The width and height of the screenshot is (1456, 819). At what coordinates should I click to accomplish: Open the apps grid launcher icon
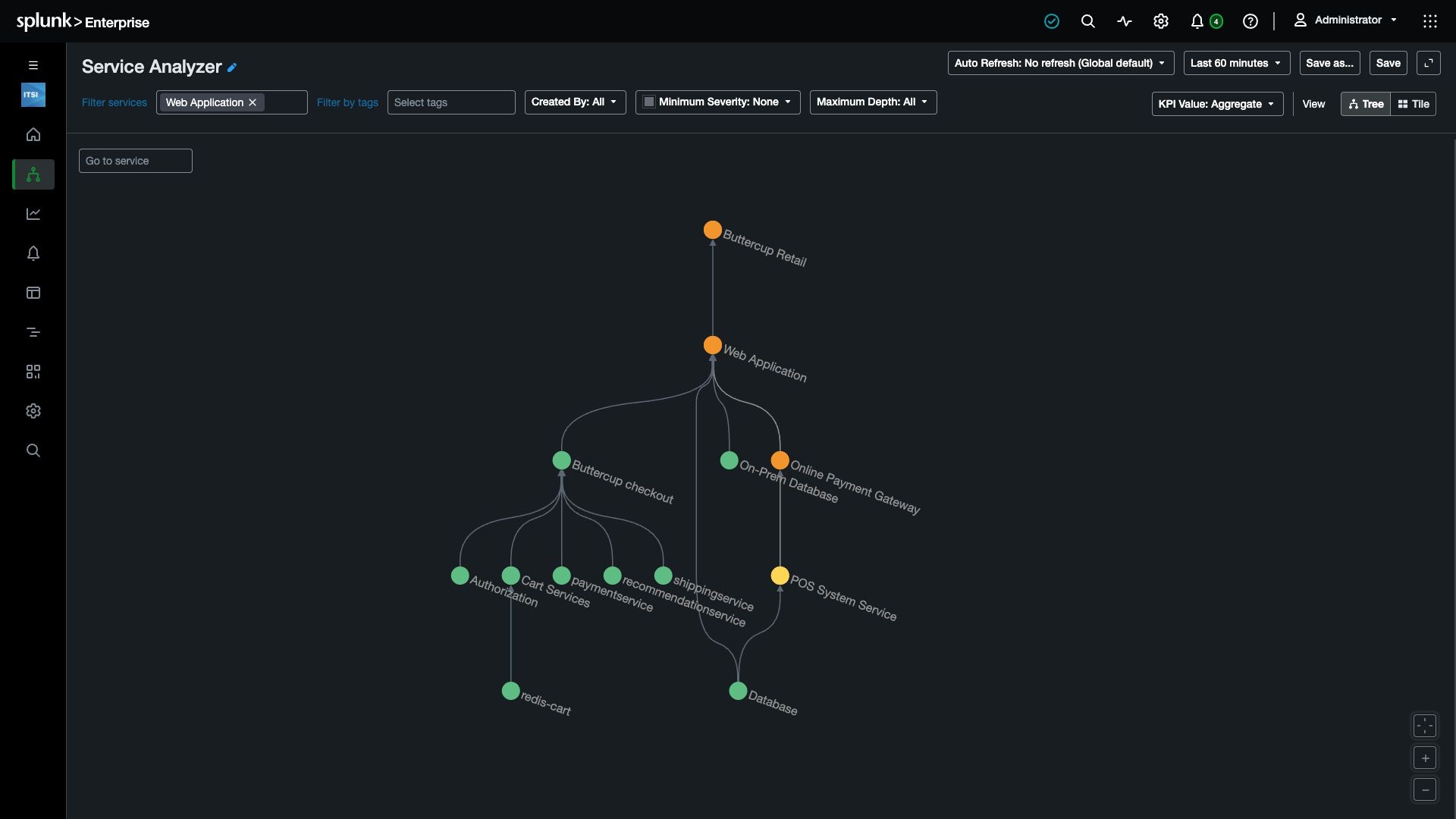[1430, 21]
